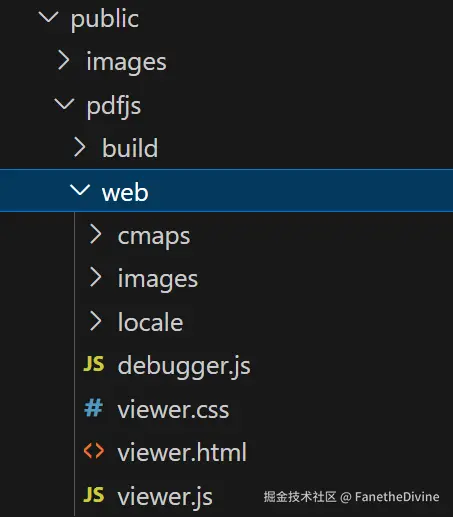
Task: Expand the images folder chevron under web
Action: [95, 277]
